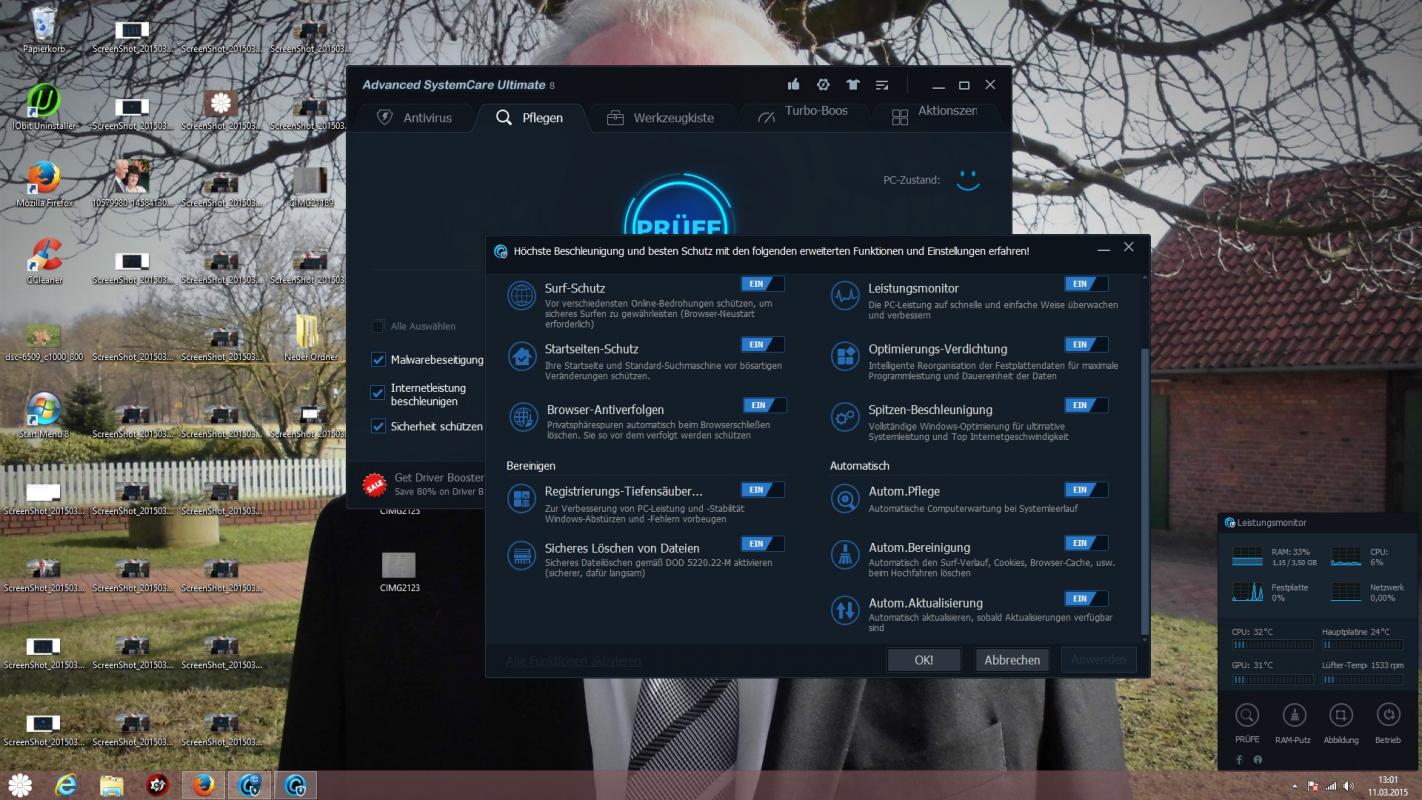1422x800 pixels.
Task: Click the OK! button
Action: click(924, 660)
